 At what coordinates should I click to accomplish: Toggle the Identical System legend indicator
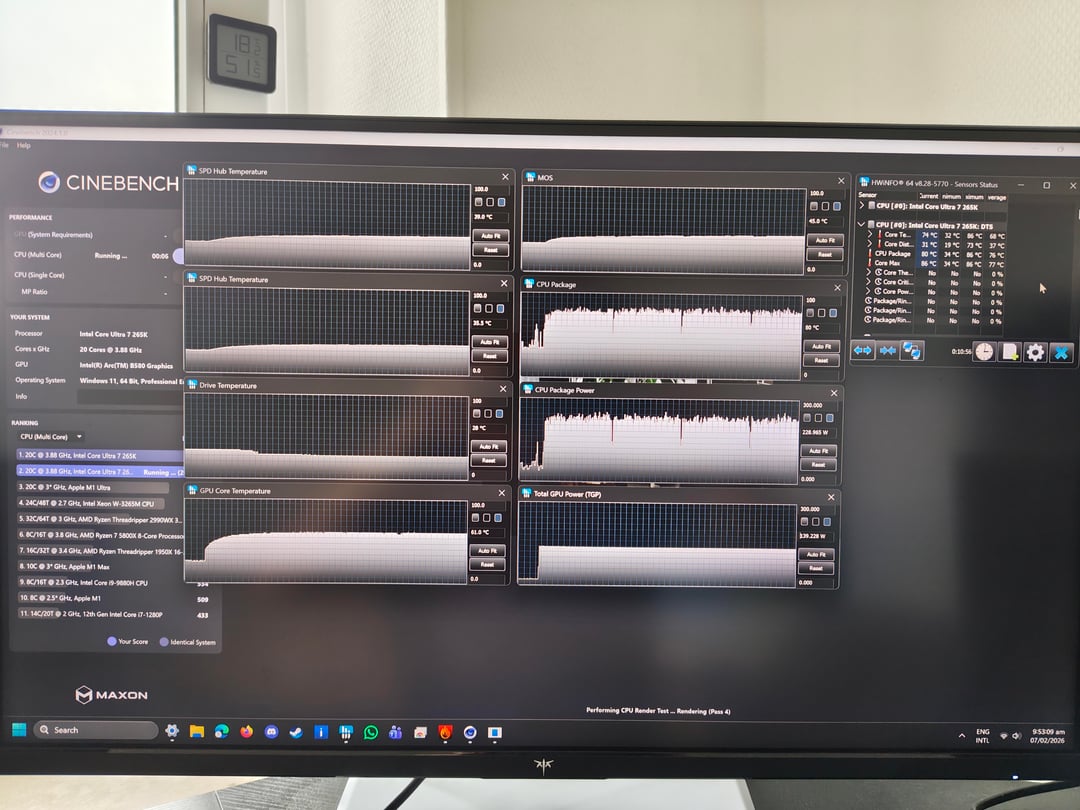click(x=164, y=642)
